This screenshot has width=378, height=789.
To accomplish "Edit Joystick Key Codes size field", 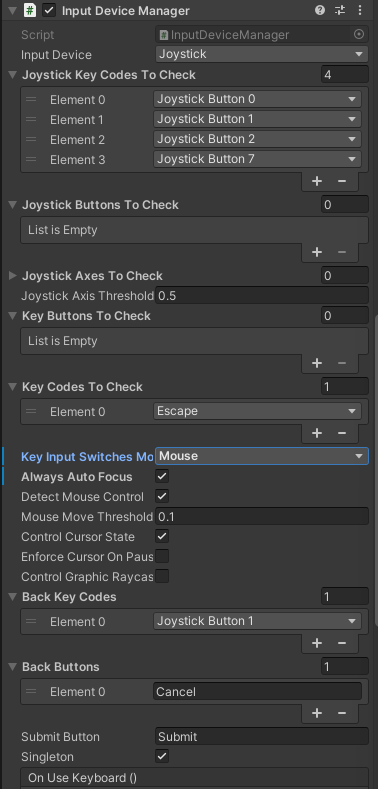I will point(345,75).
